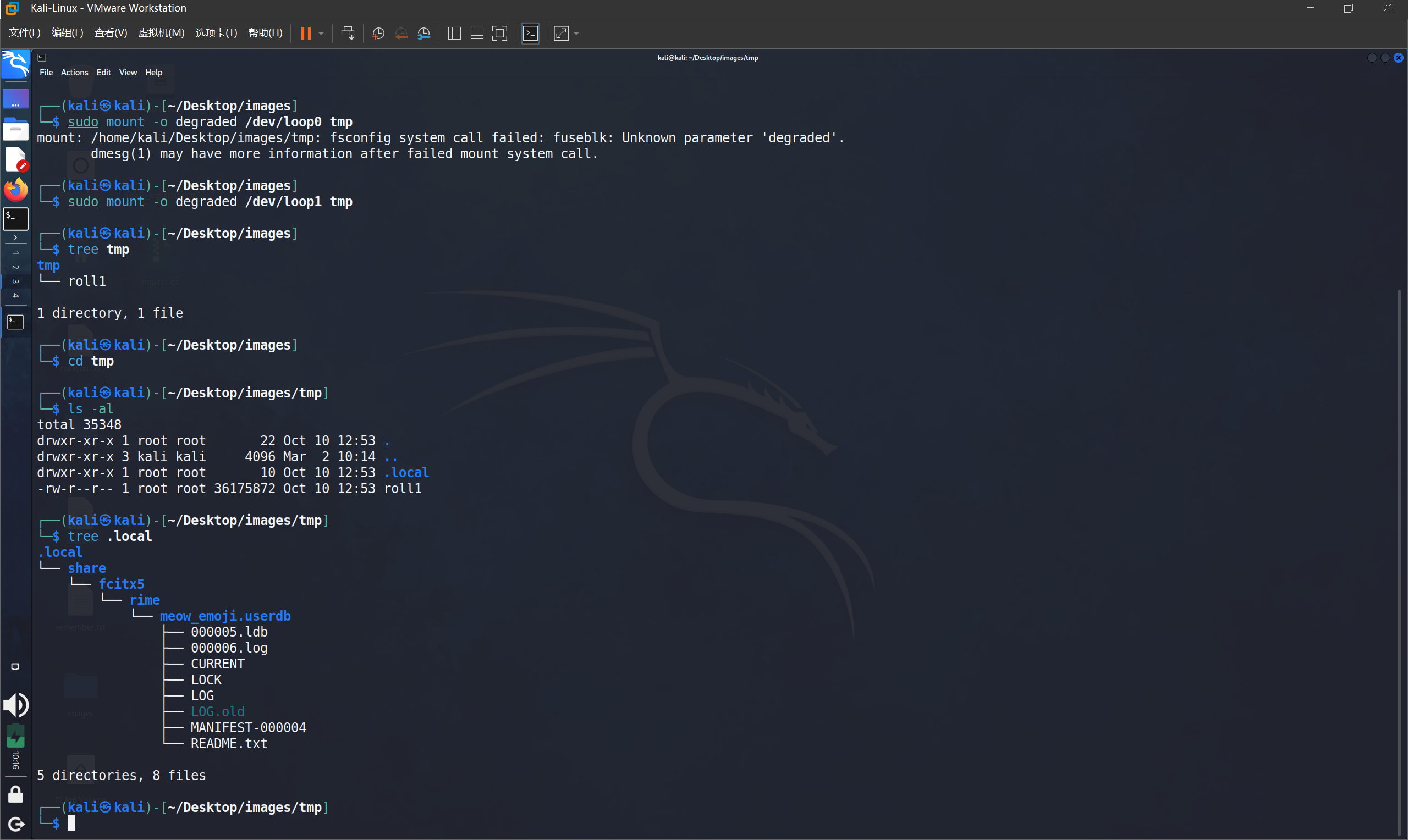This screenshot has width=1408, height=840.
Task: Click '5 directories, 8 files' summary
Action: coord(121,776)
